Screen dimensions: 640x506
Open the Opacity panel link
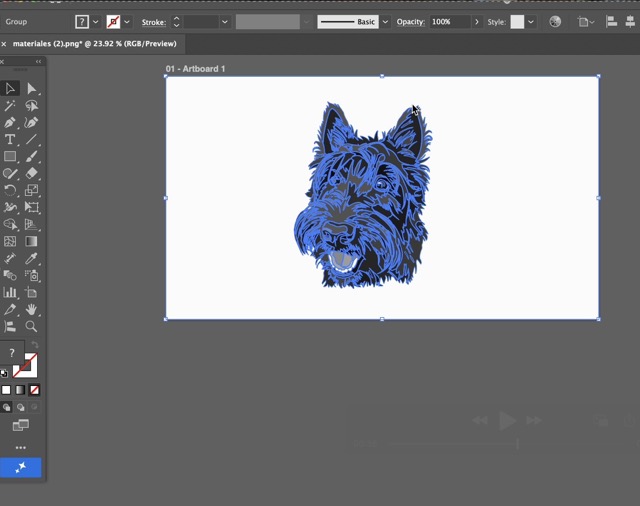(411, 22)
